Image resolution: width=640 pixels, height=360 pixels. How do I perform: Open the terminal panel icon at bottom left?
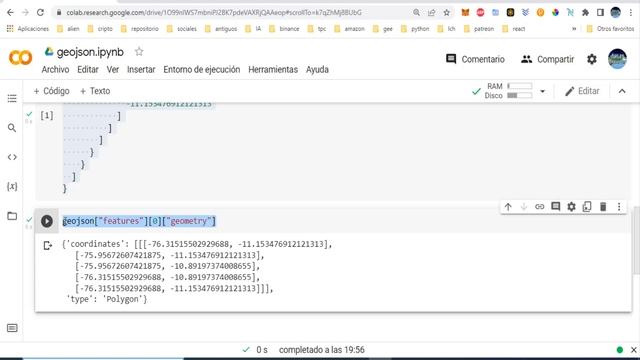pos(12,328)
